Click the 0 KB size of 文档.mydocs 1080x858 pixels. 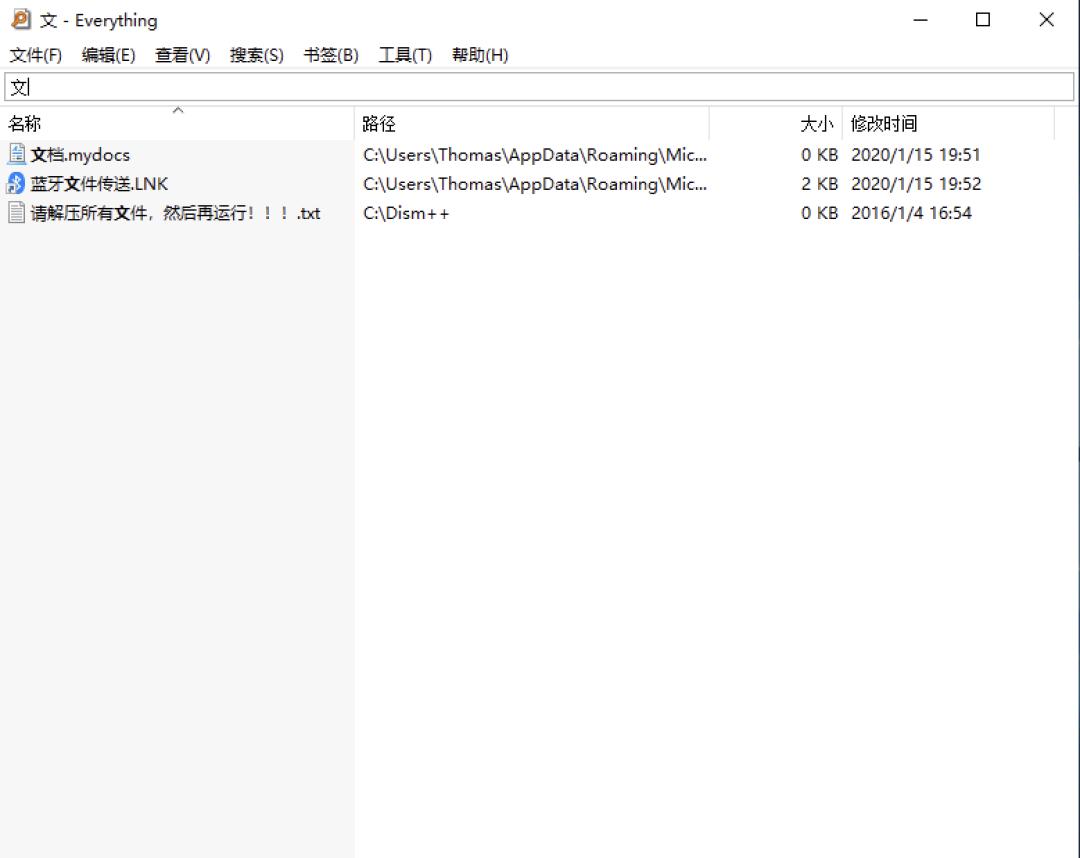click(819, 155)
